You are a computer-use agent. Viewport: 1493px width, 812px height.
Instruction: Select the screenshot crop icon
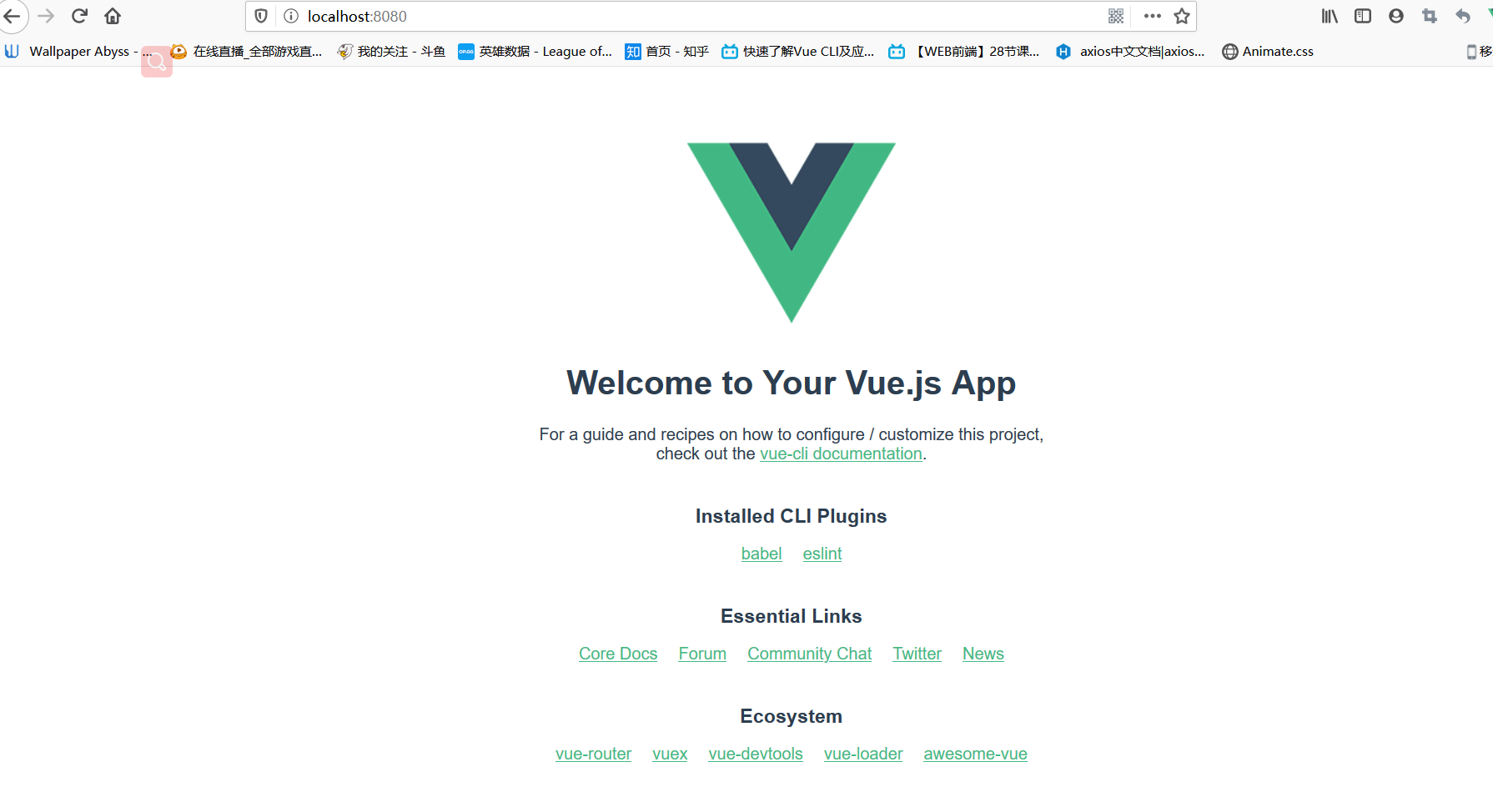(1430, 16)
